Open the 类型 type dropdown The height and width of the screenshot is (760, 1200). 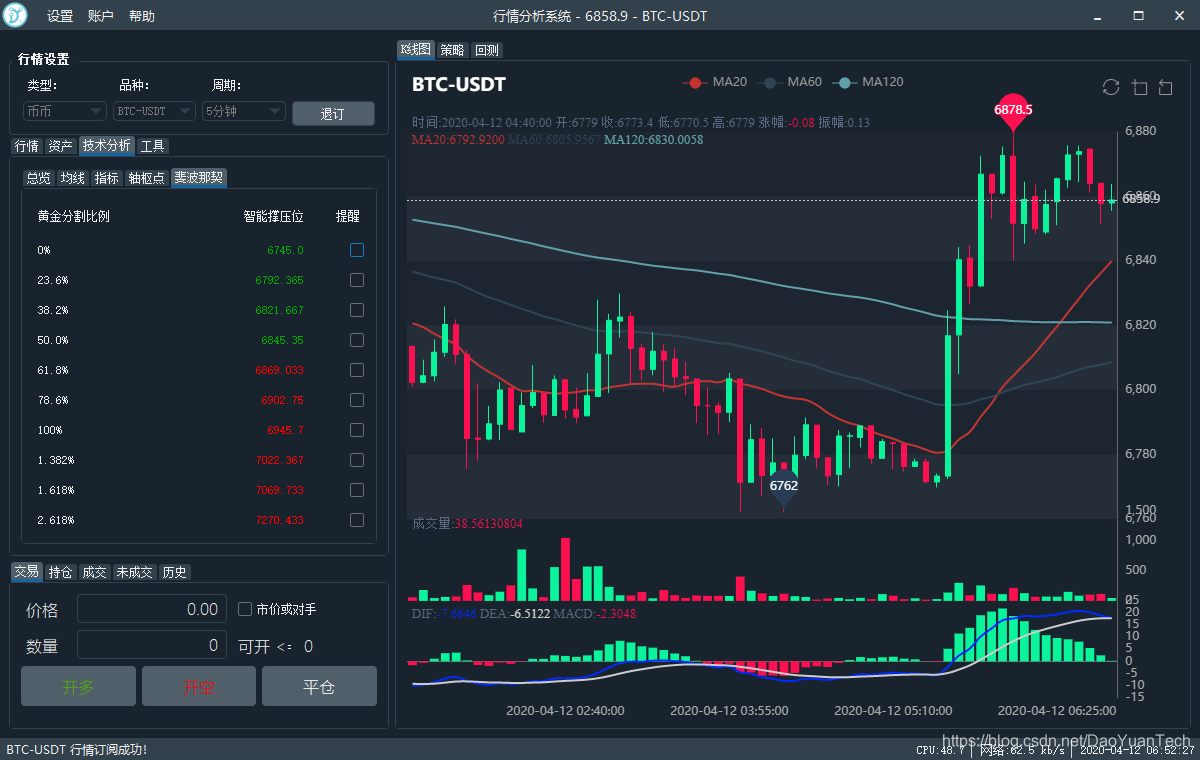65,111
